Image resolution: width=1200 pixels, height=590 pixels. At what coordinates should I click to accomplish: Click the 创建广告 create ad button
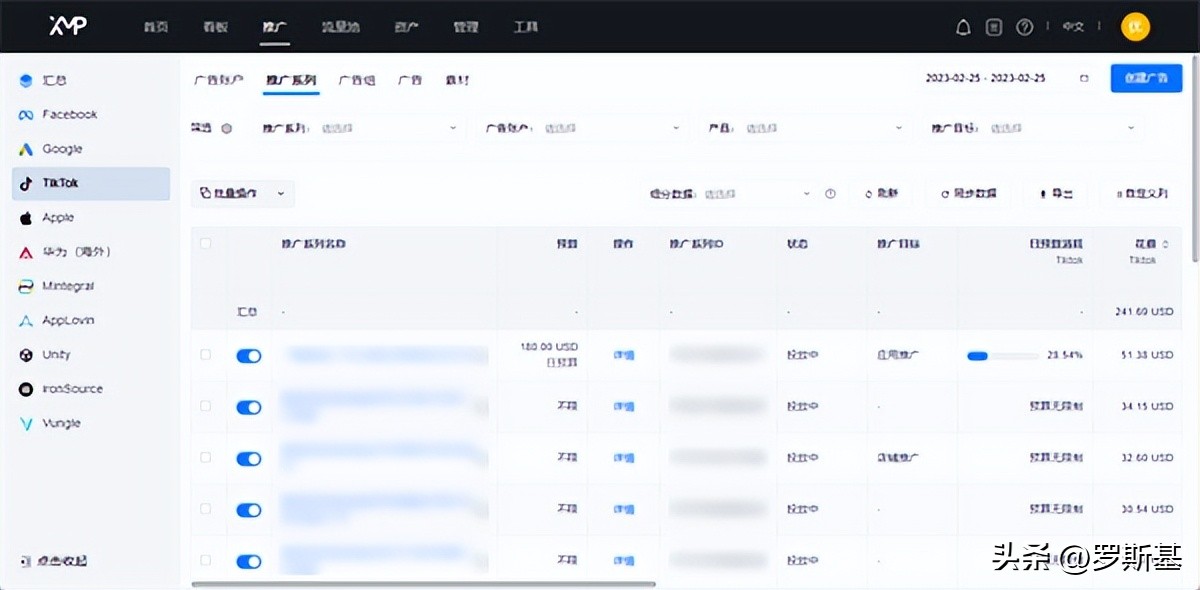pyautogui.click(x=1146, y=77)
